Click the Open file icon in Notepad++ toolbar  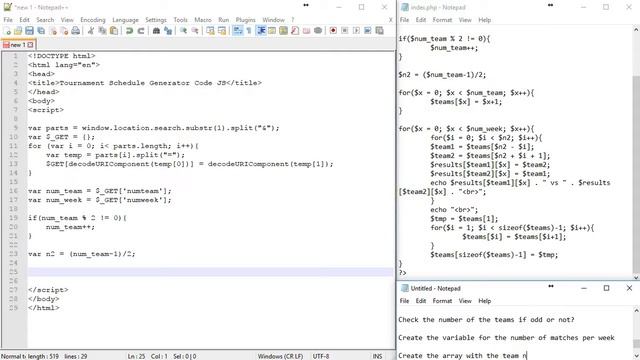pyautogui.click(x=18, y=31)
